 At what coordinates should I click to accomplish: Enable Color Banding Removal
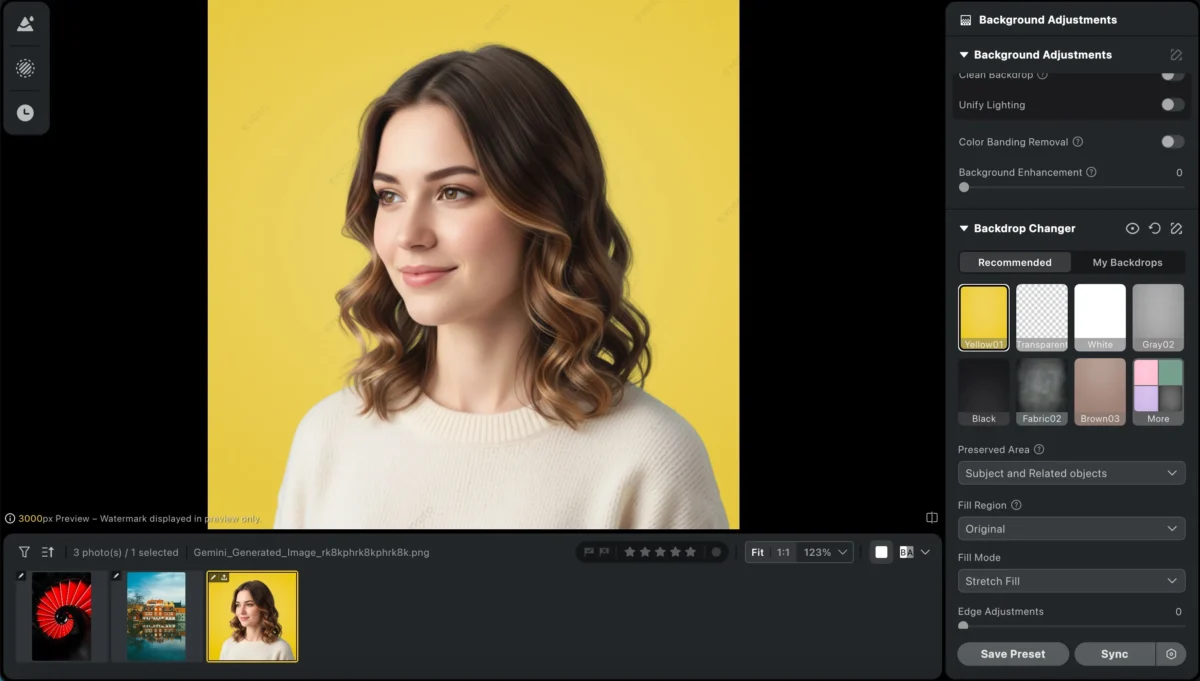click(x=1172, y=141)
